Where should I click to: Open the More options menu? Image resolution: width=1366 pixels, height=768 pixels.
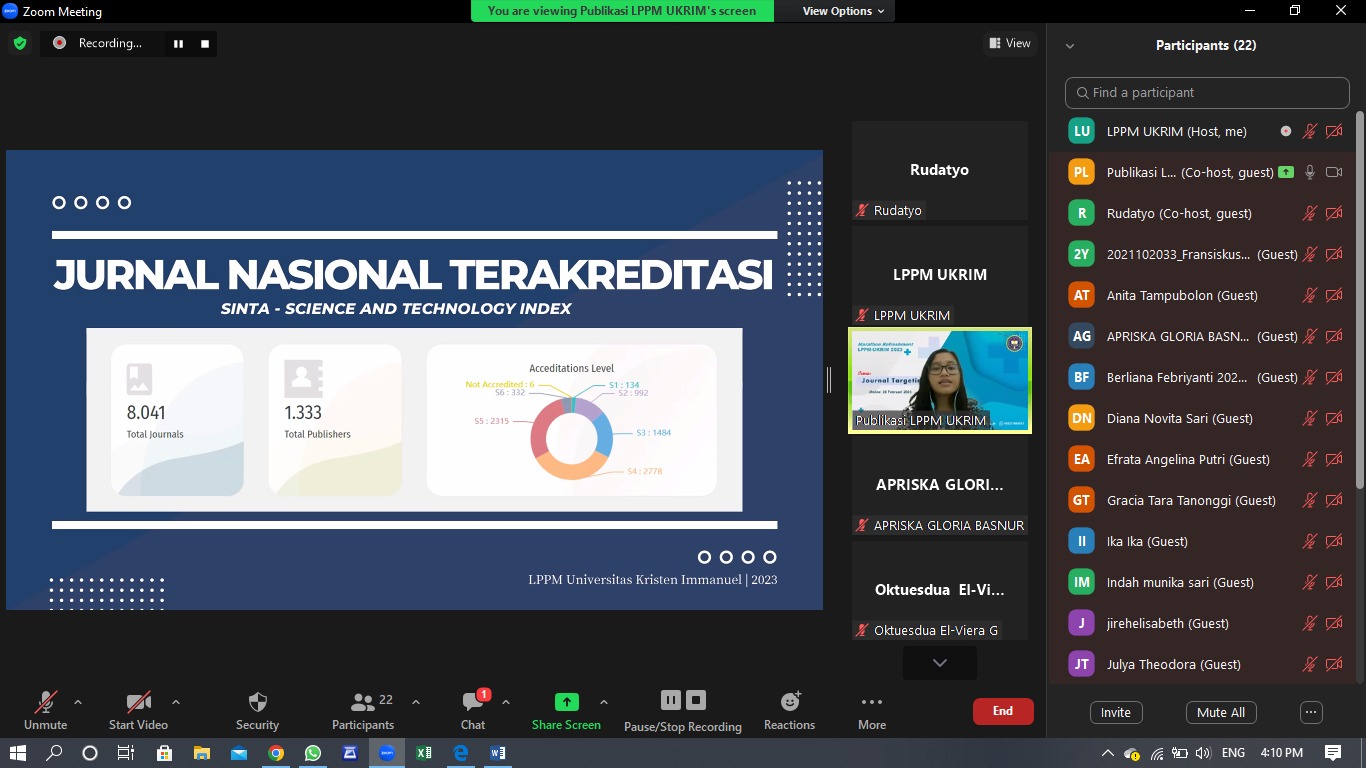click(x=872, y=710)
